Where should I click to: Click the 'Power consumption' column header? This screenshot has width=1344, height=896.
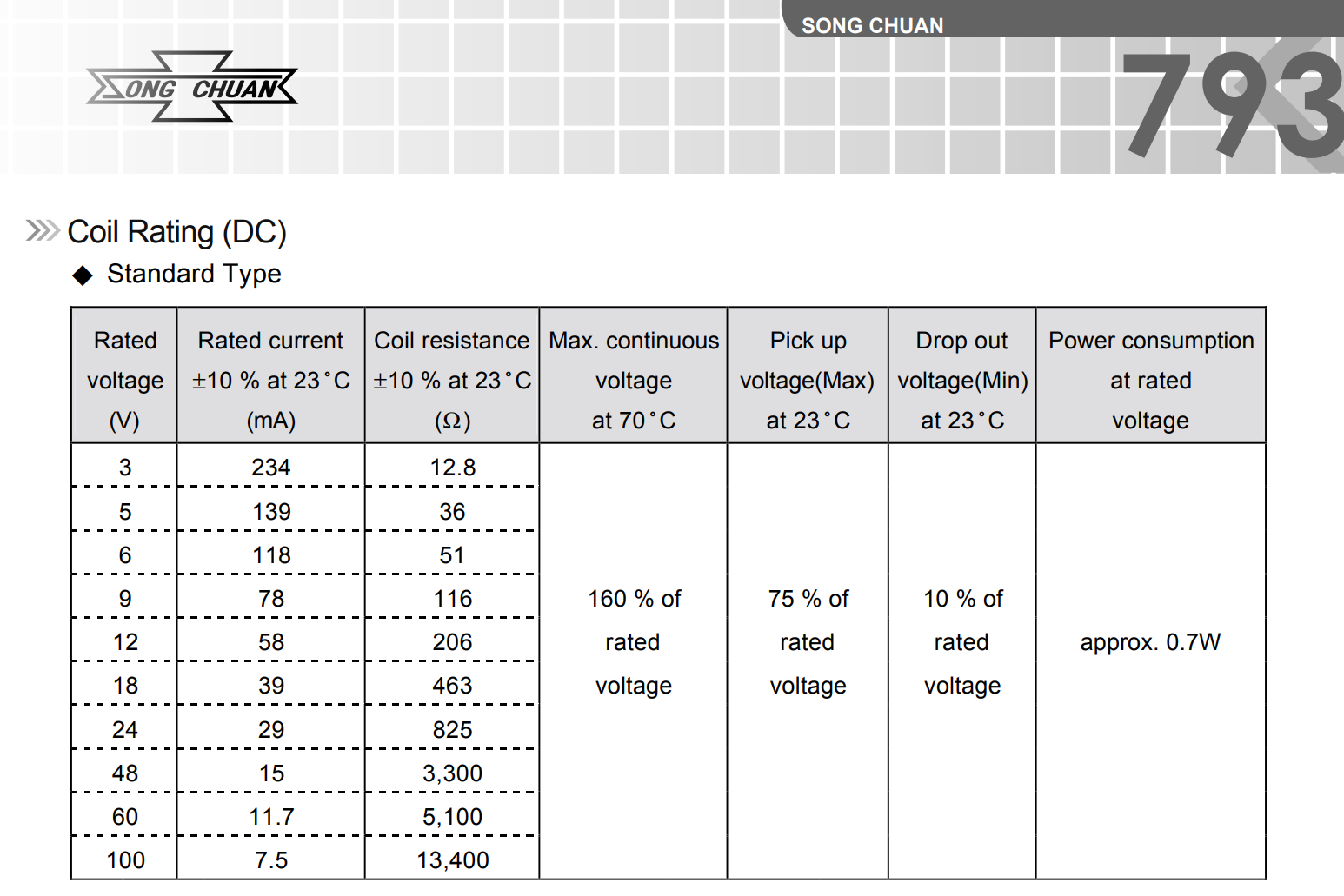coord(1151,375)
